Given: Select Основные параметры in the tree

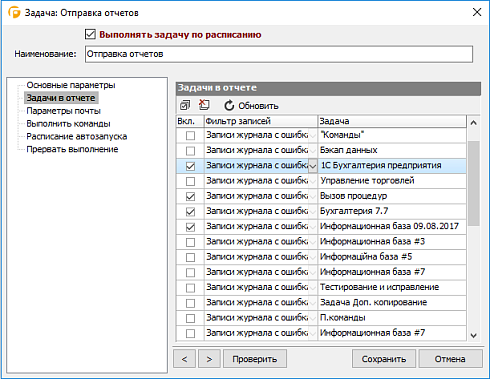Looking at the screenshot, I should [71, 85].
